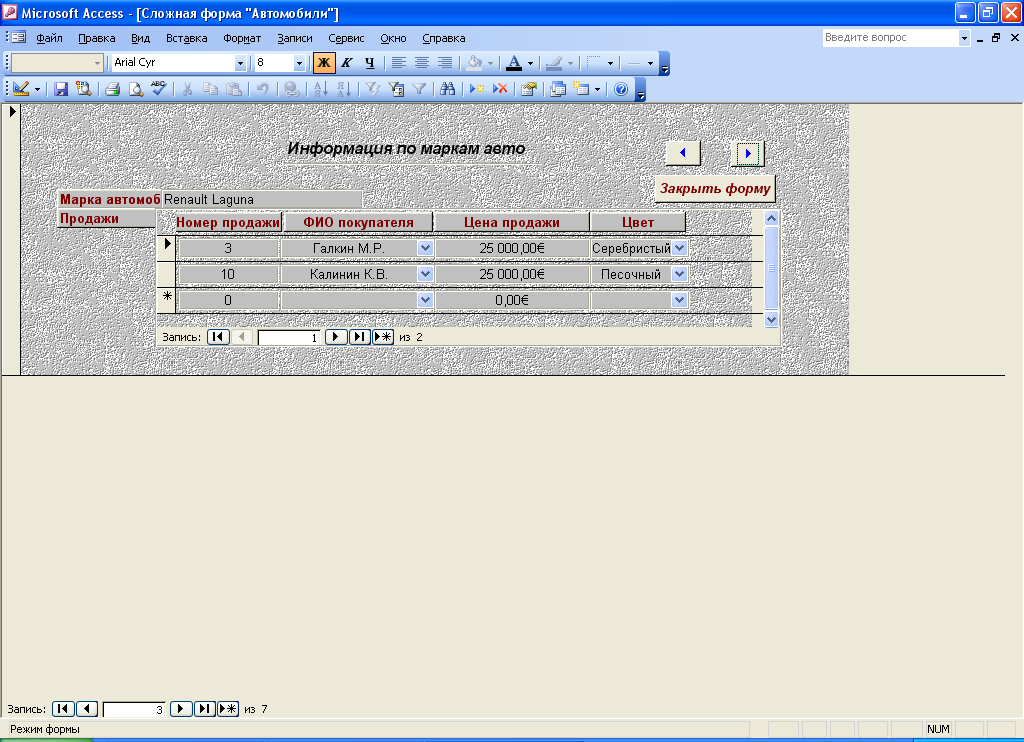Image resolution: width=1024 pixels, height=742 pixels.
Task: Click the Access form control menu icon
Action: 19,38
